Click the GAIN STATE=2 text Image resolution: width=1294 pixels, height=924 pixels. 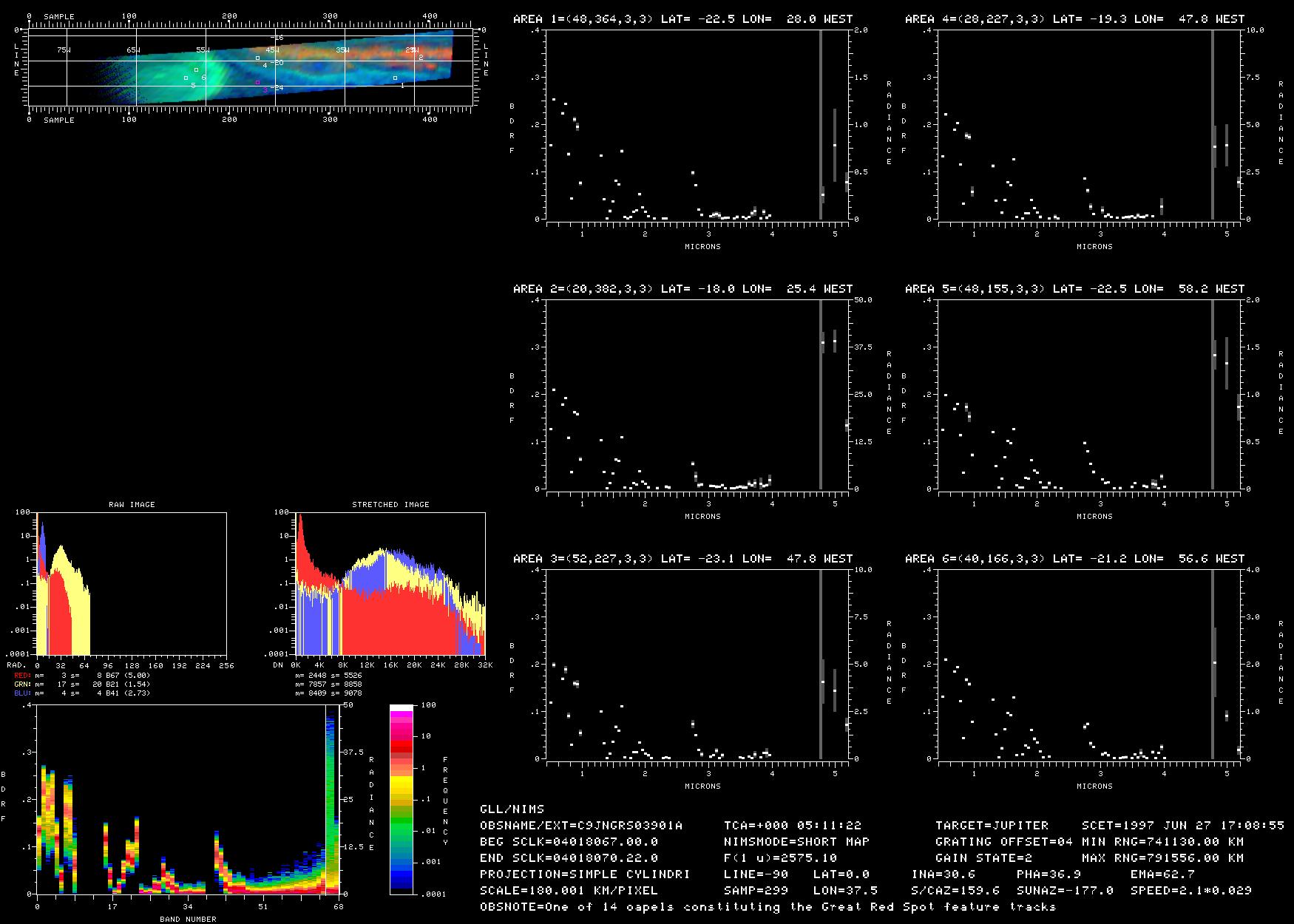tap(983, 858)
